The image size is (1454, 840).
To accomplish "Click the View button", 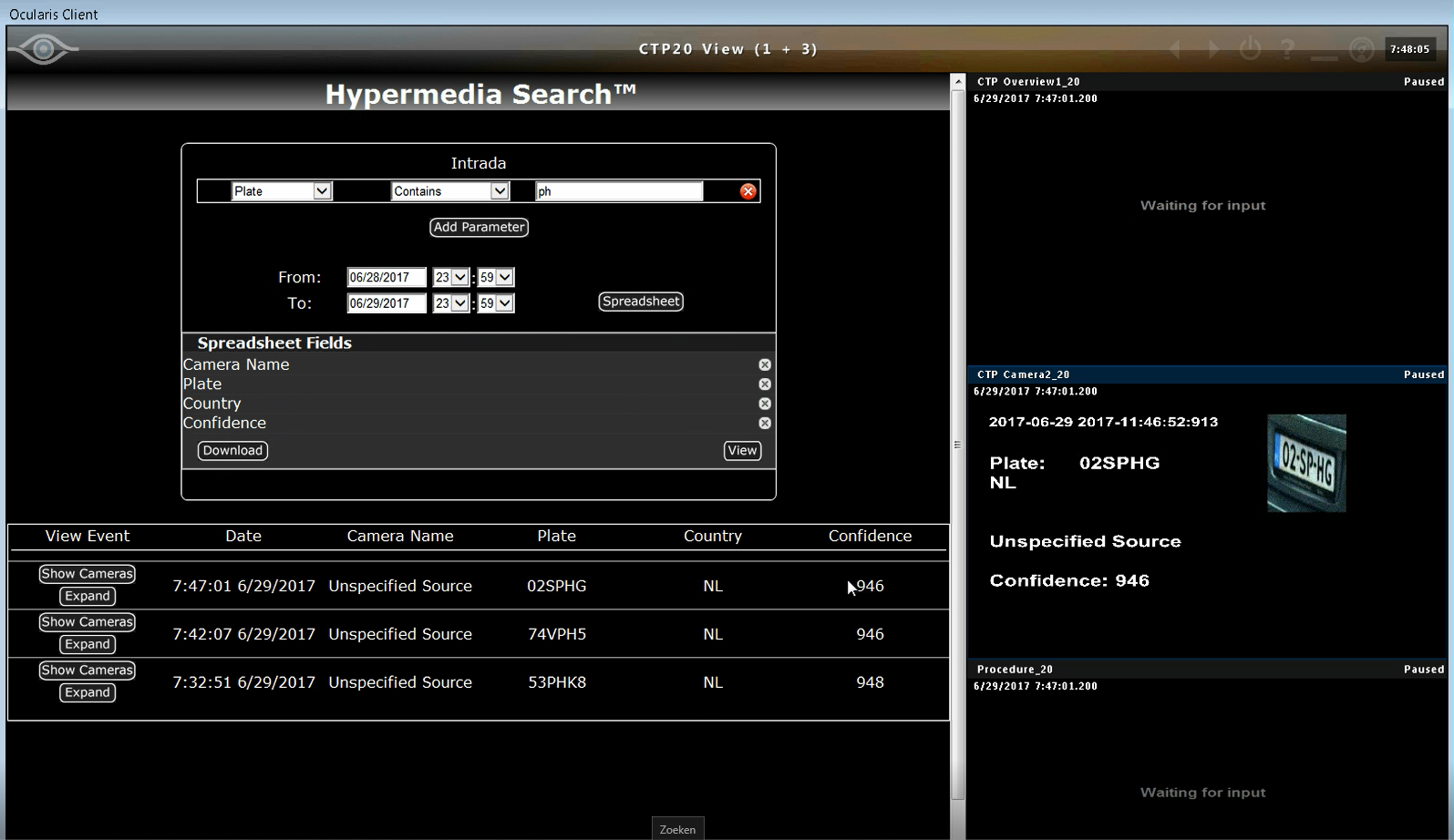I will (x=742, y=450).
